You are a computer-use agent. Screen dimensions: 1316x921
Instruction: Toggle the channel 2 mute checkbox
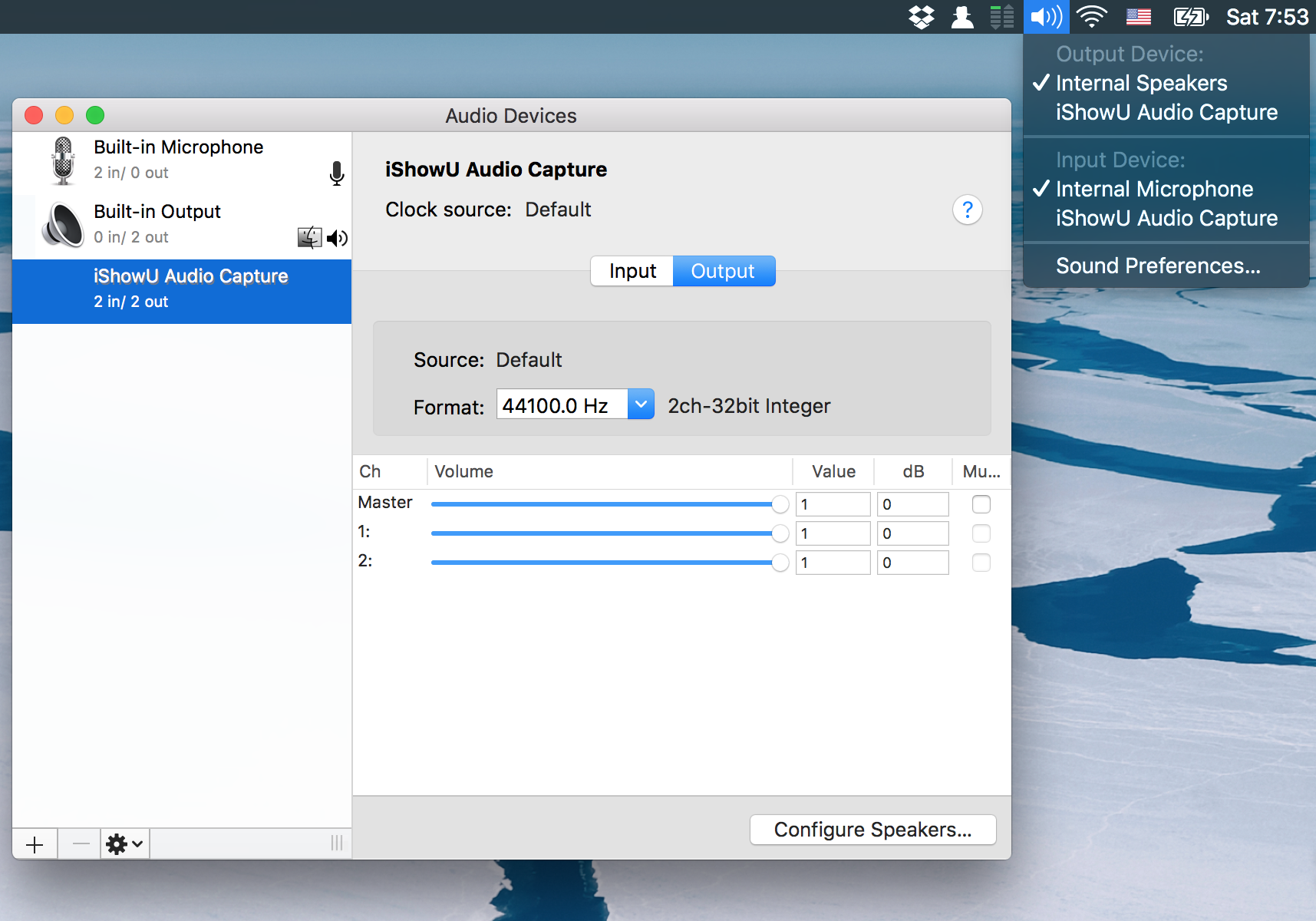point(981,563)
